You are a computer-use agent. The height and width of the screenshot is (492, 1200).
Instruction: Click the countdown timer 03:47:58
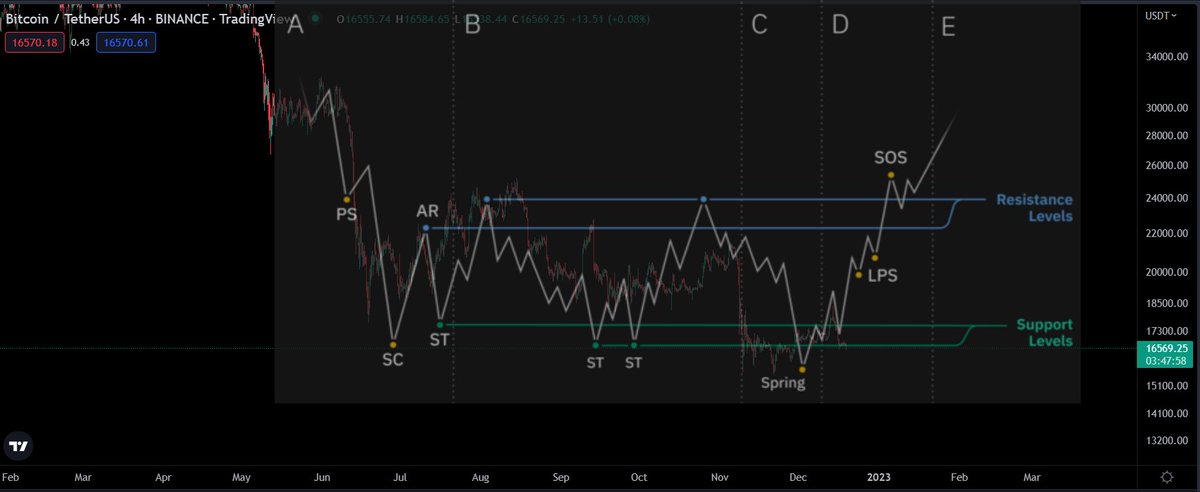pos(1166,361)
